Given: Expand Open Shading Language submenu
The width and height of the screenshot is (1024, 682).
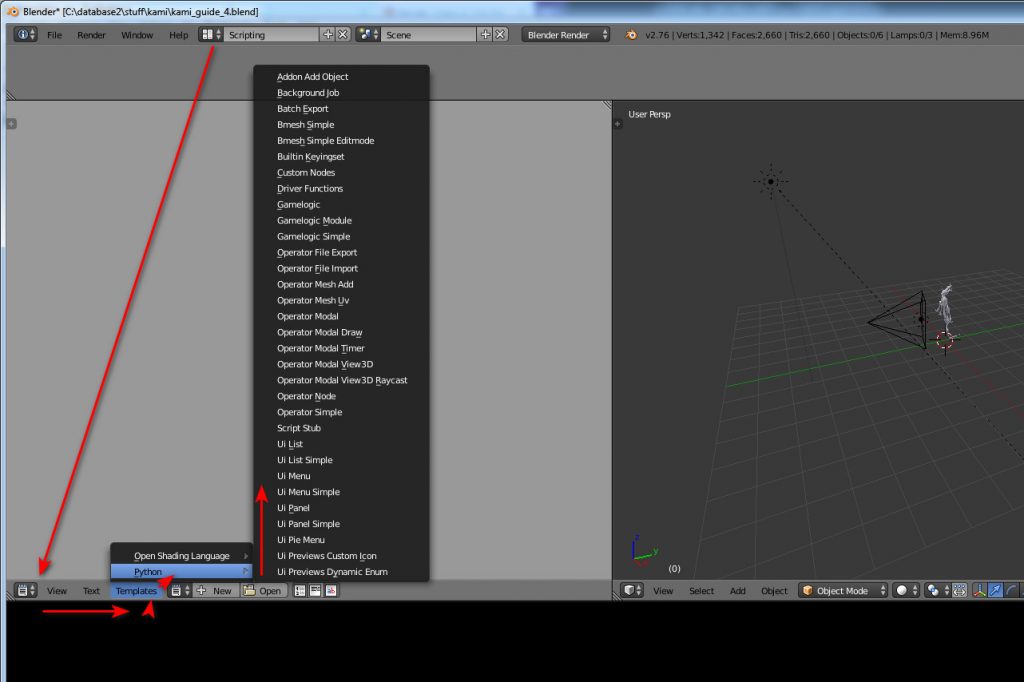Looking at the screenshot, I should pyautogui.click(x=181, y=556).
